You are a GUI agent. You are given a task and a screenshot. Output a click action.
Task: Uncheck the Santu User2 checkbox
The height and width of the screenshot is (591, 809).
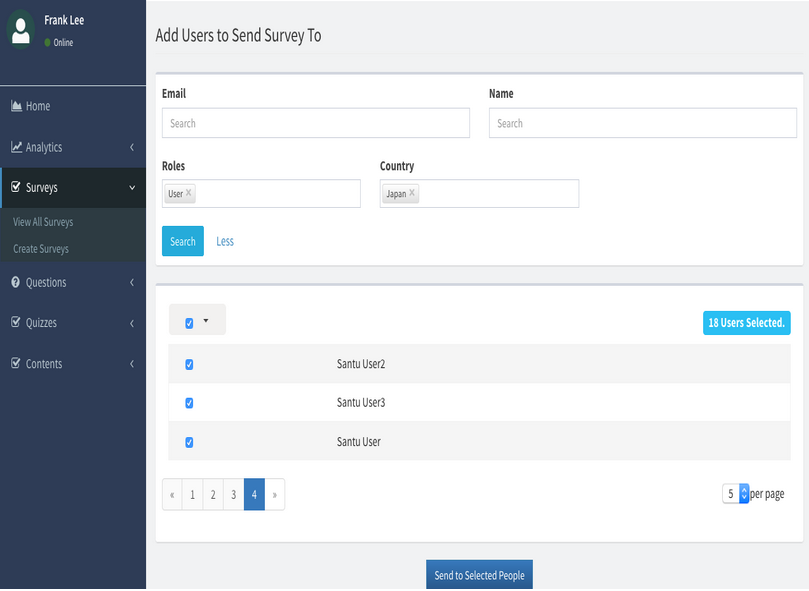[x=189, y=365]
